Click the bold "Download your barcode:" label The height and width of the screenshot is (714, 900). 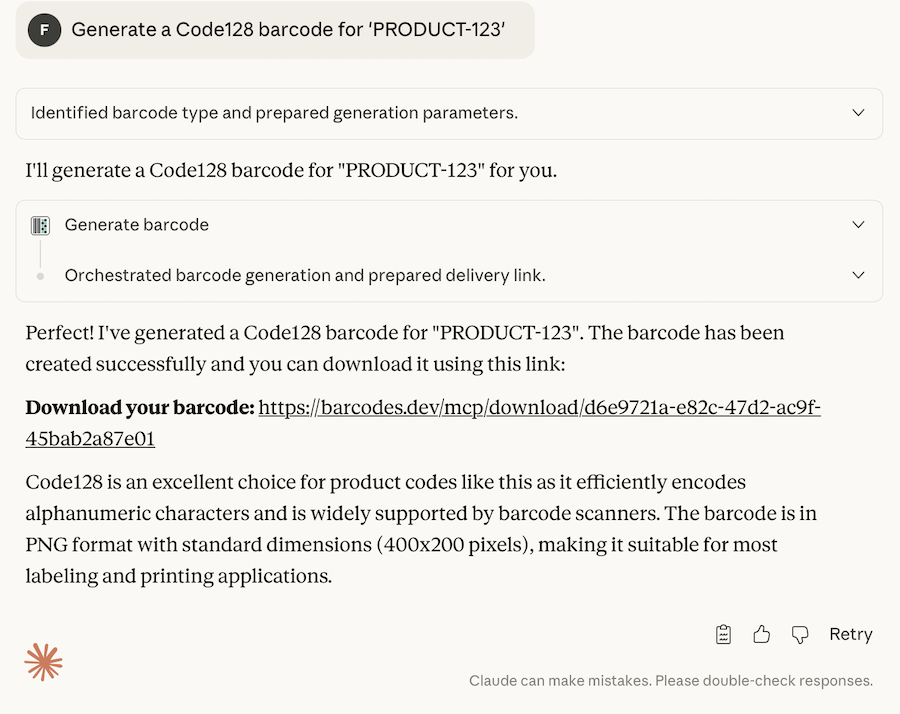point(139,408)
